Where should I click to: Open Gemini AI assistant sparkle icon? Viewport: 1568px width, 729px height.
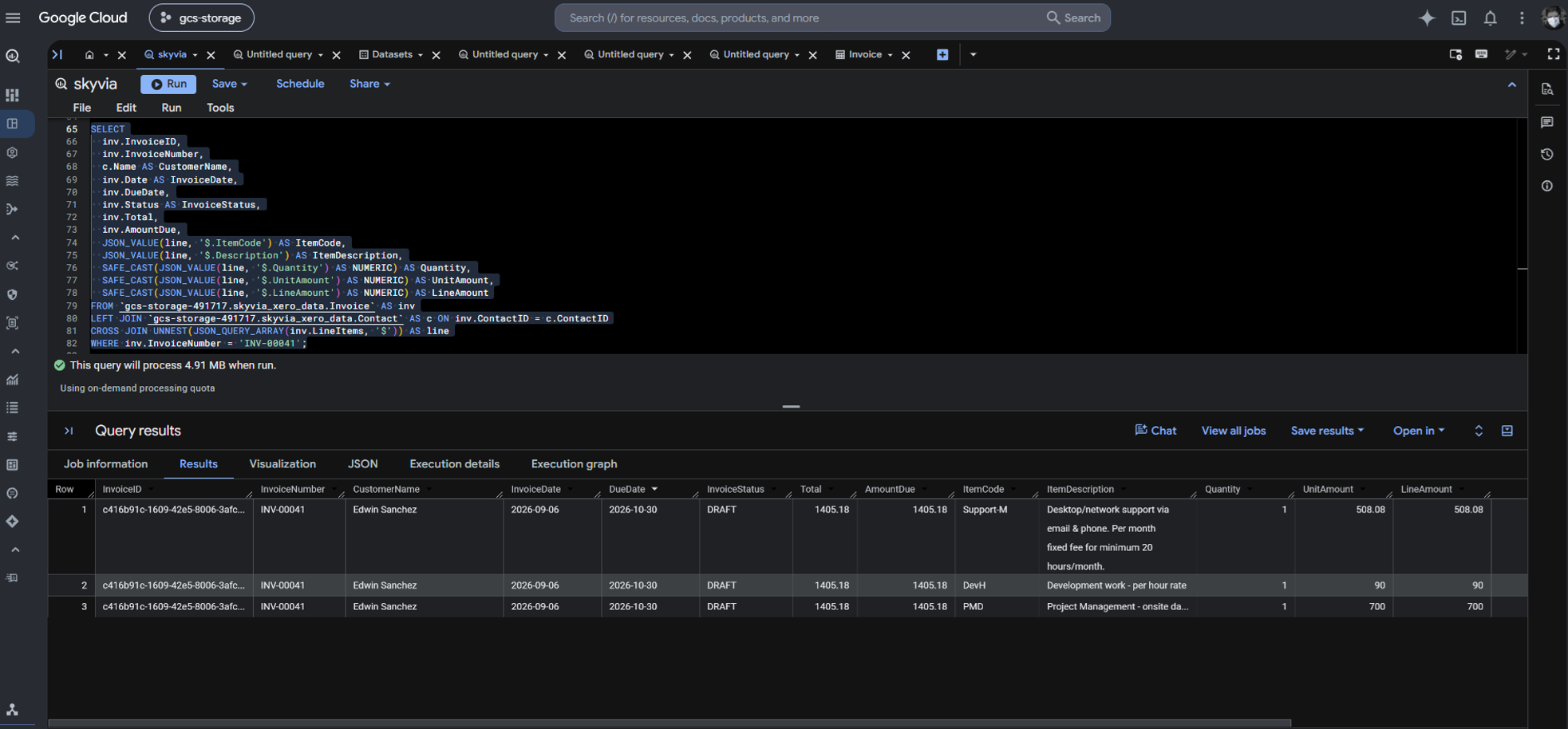click(x=1427, y=18)
